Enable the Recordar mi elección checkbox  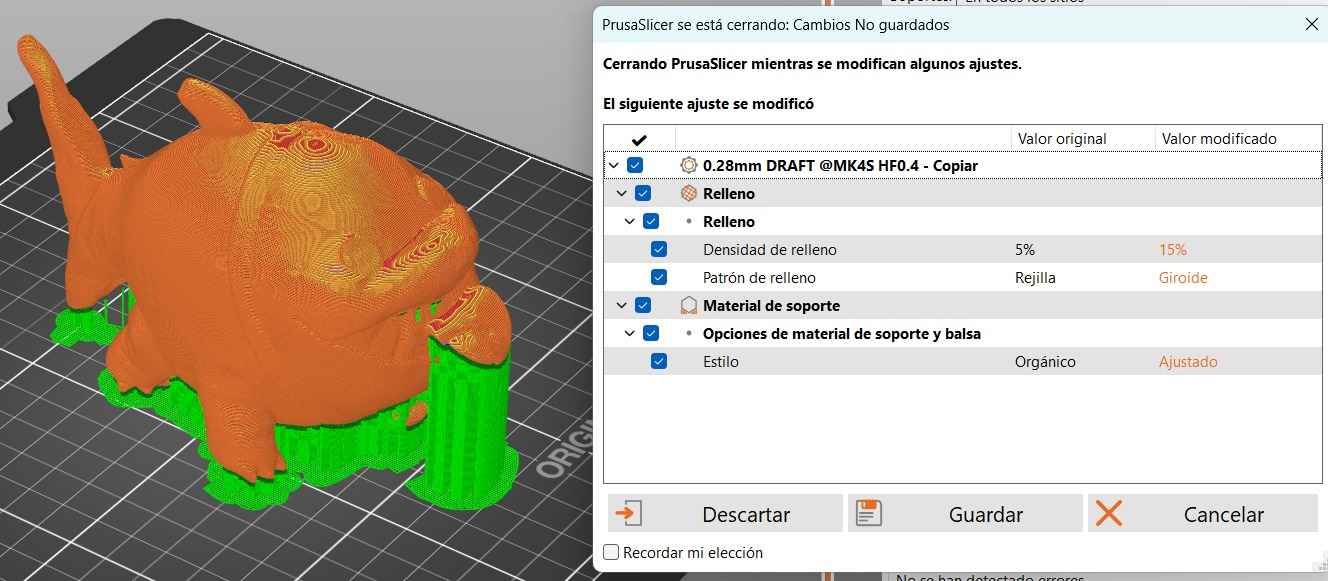pyautogui.click(x=610, y=552)
